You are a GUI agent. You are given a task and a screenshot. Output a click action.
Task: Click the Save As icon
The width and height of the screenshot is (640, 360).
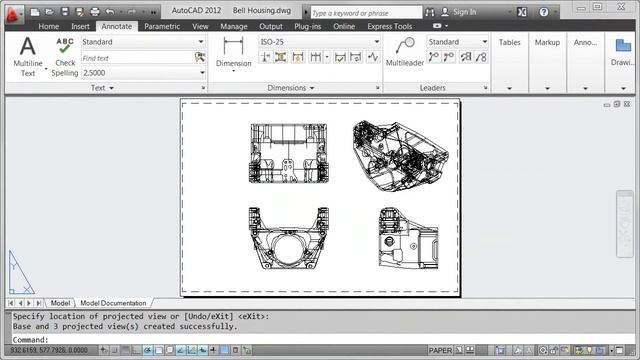click(x=80, y=12)
